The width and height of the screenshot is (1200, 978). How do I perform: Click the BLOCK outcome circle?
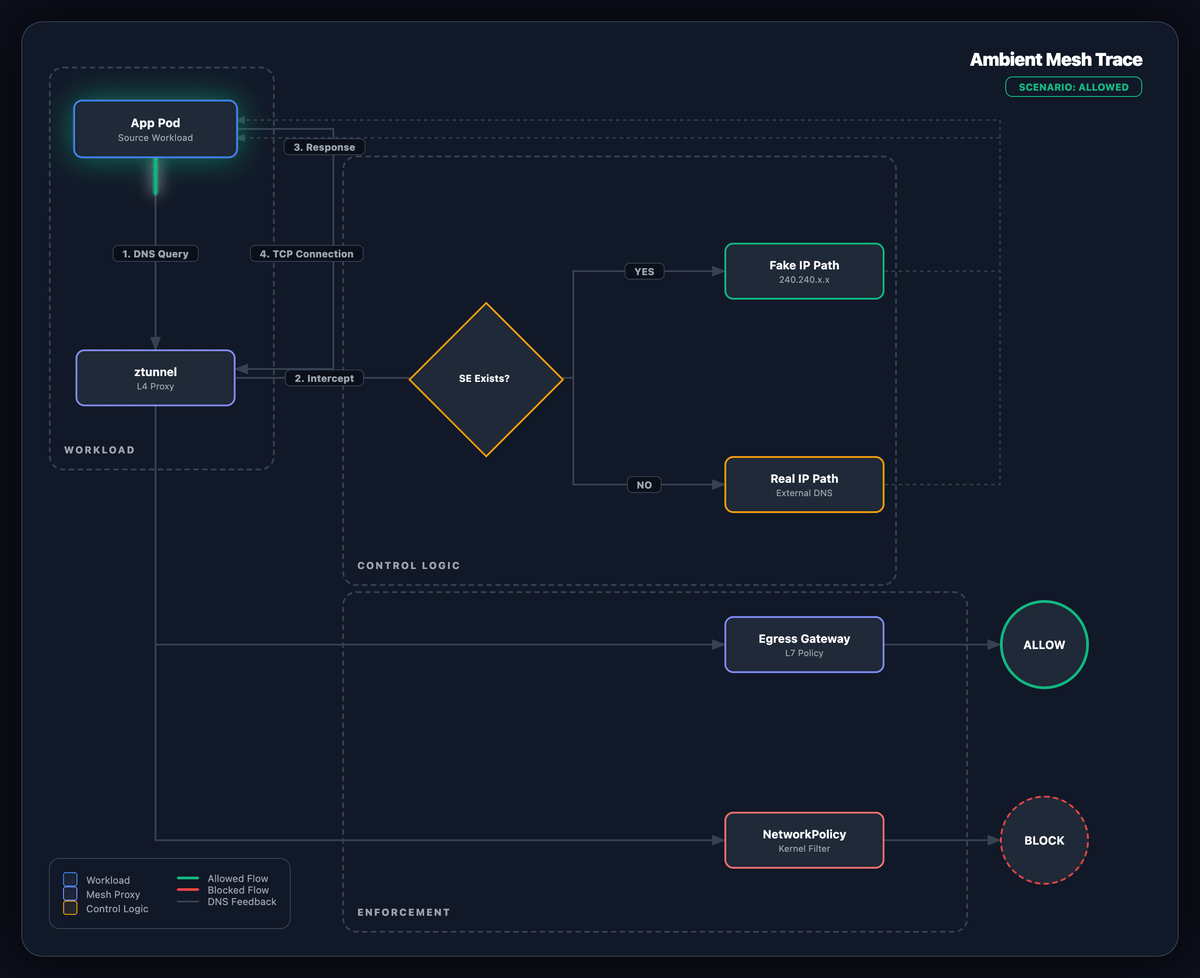click(x=1044, y=840)
